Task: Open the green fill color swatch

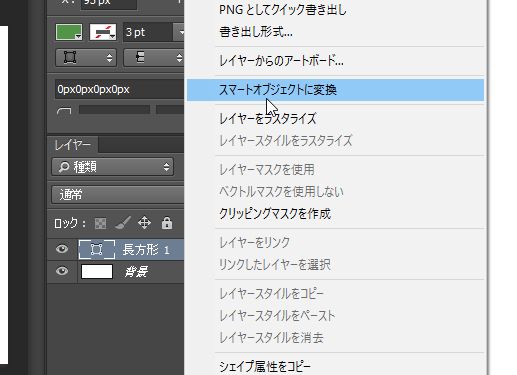Action: 69,32
